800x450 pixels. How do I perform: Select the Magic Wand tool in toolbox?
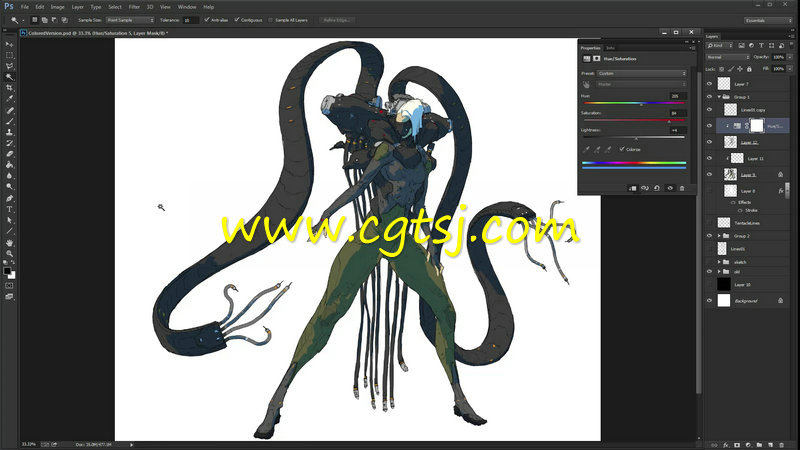(9, 77)
